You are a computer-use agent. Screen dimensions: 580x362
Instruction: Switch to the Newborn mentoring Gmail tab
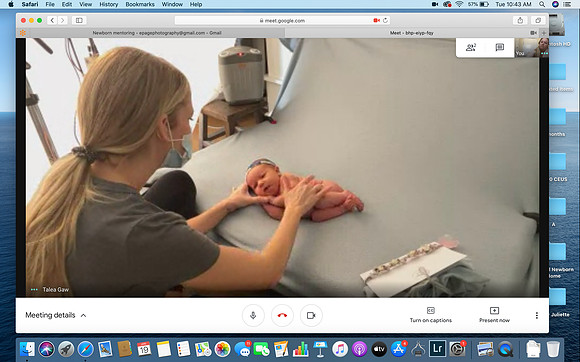point(157,33)
